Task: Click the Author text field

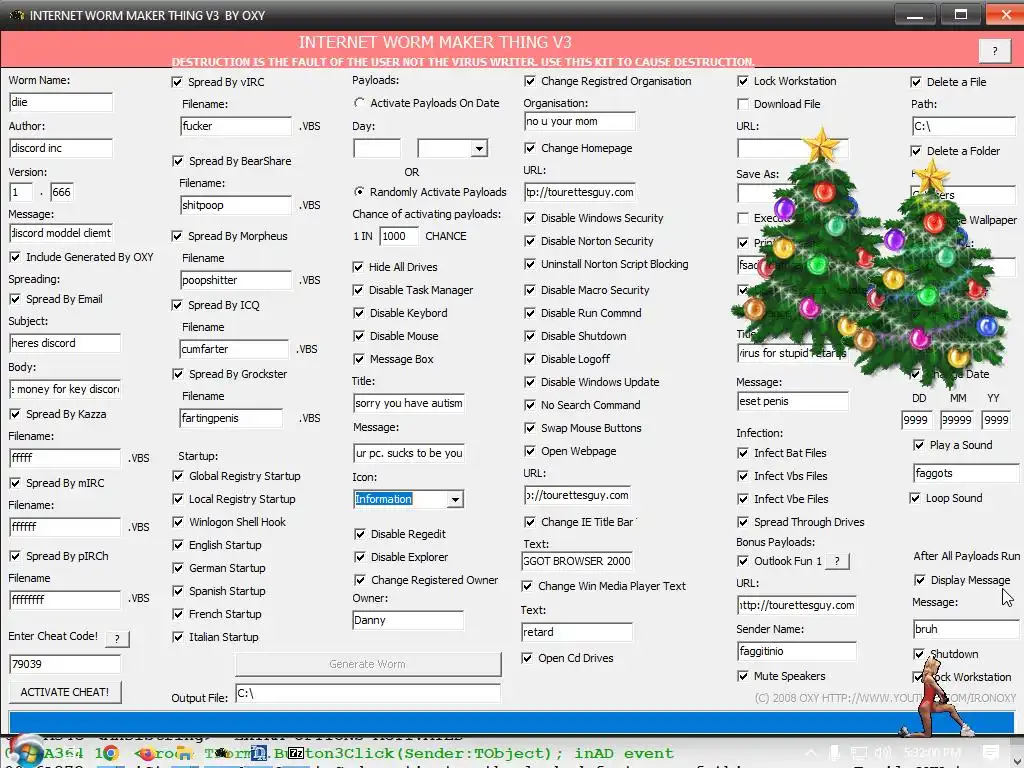Action: (x=61, y=148)
